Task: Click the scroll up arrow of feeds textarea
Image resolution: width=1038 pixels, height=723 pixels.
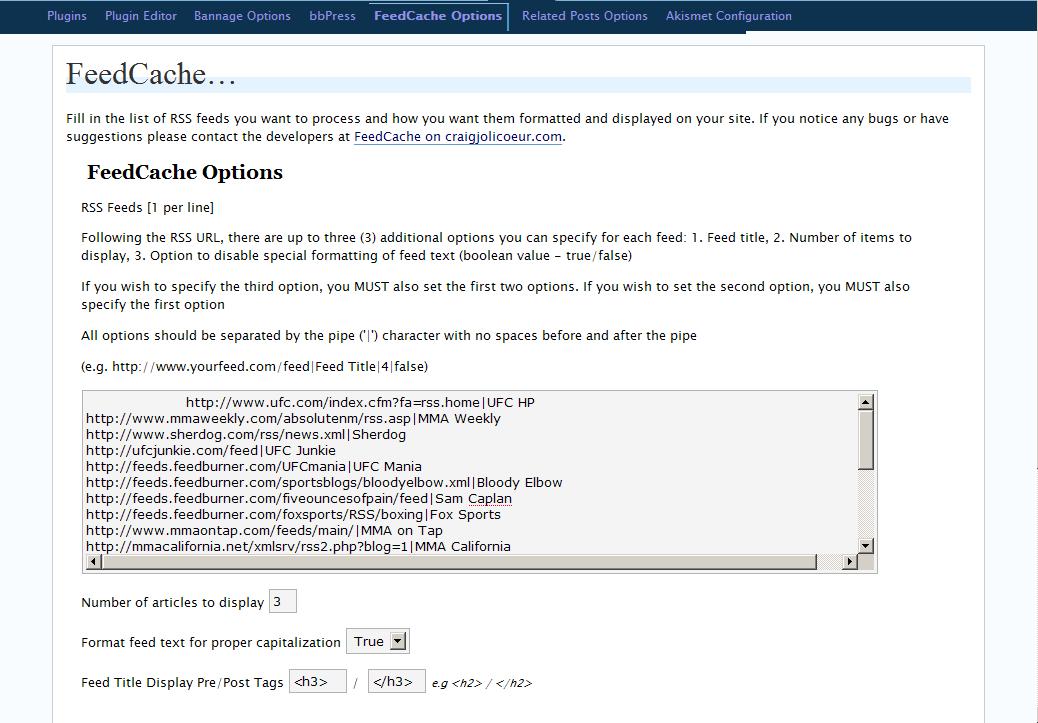Action: pos(866,402)
